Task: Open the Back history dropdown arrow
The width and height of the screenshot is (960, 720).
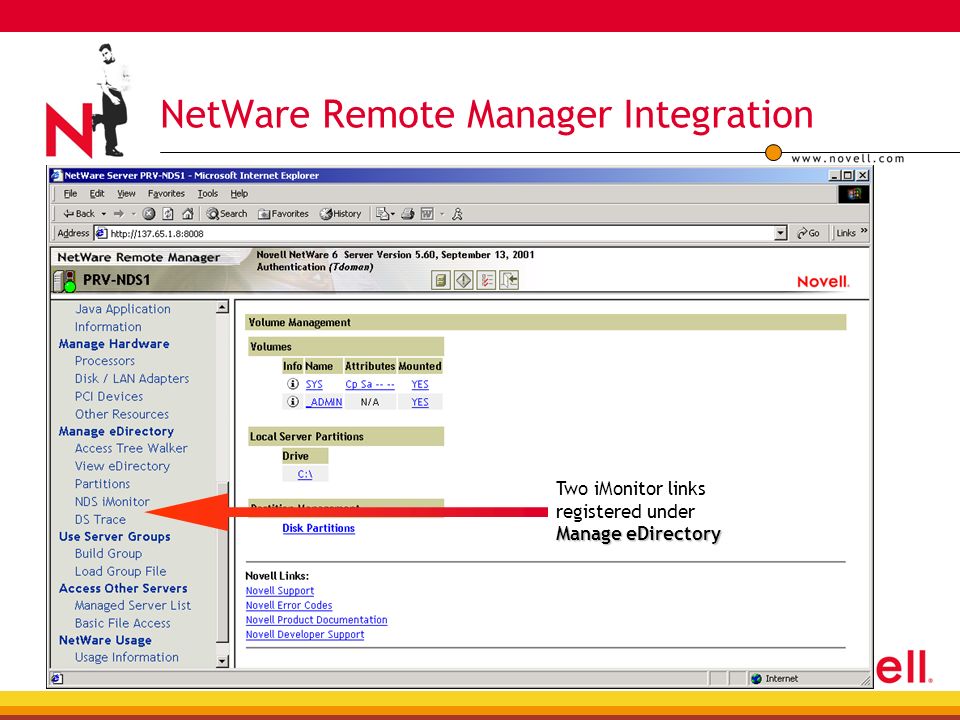Action: pos(103,214)
